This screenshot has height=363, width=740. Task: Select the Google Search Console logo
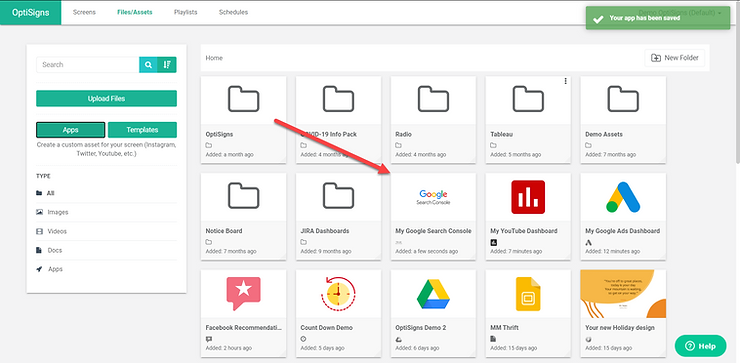tap(433, 197)
